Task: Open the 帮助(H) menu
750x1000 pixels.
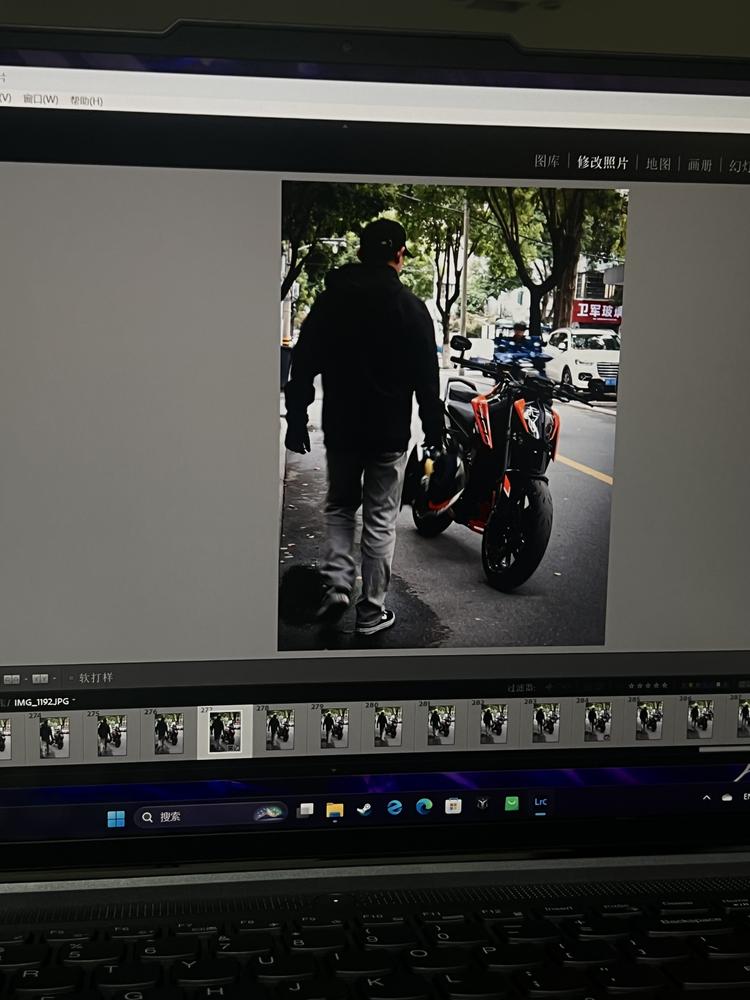Action: pyautogui.click(x=86, y=101)
